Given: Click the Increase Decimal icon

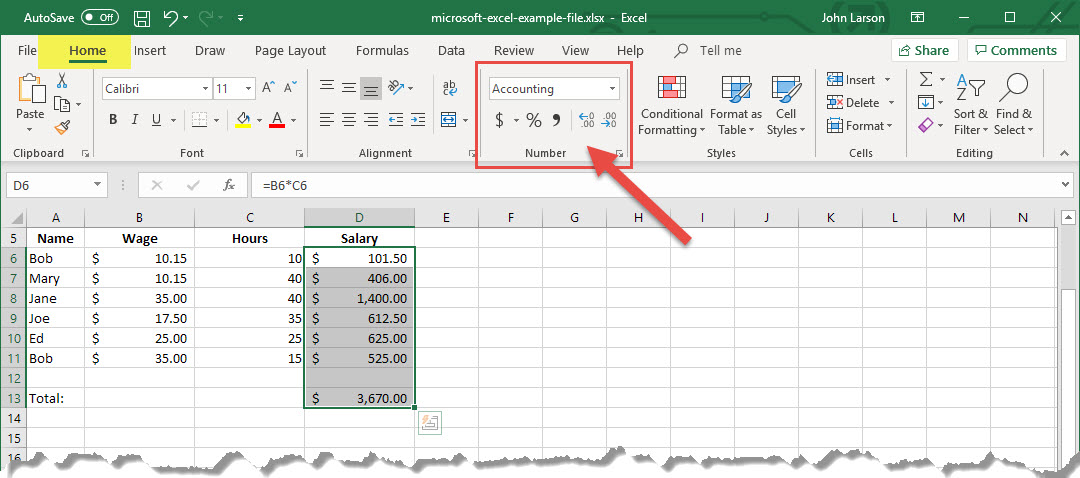Looking at the screenshot, I should click(x=587, y=121).
